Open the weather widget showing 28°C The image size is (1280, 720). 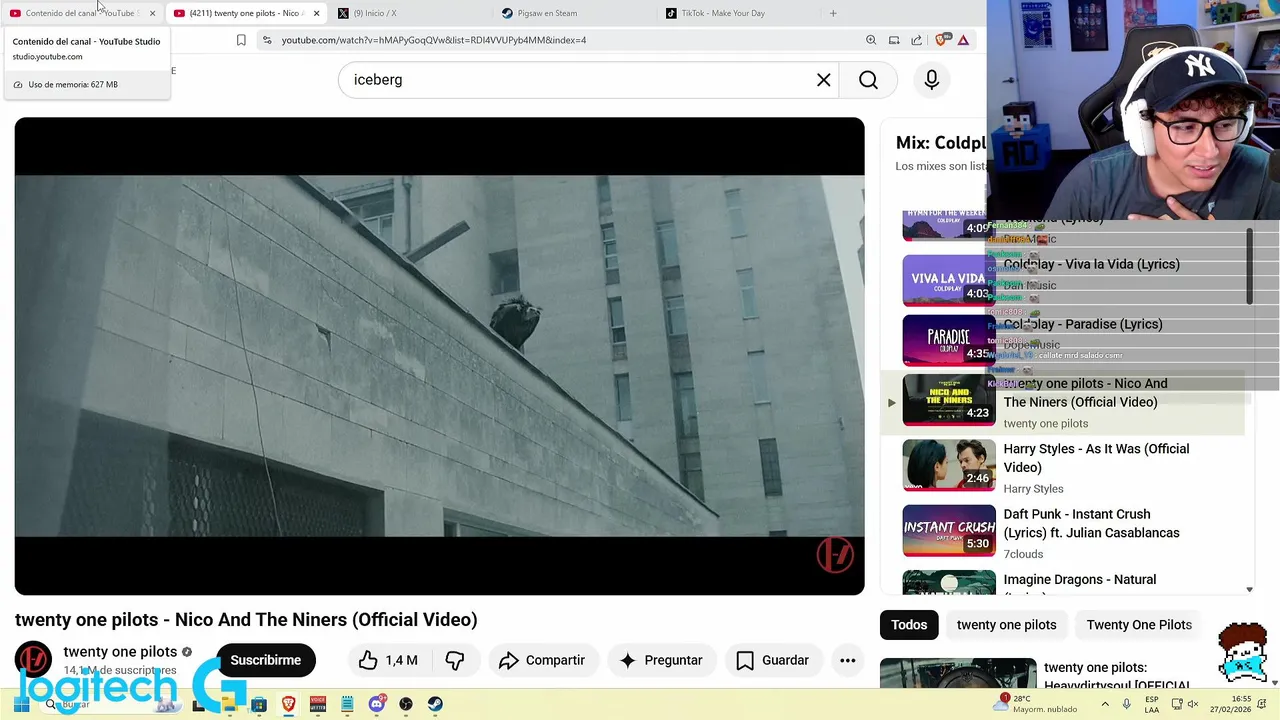(x=1037, y=704)
